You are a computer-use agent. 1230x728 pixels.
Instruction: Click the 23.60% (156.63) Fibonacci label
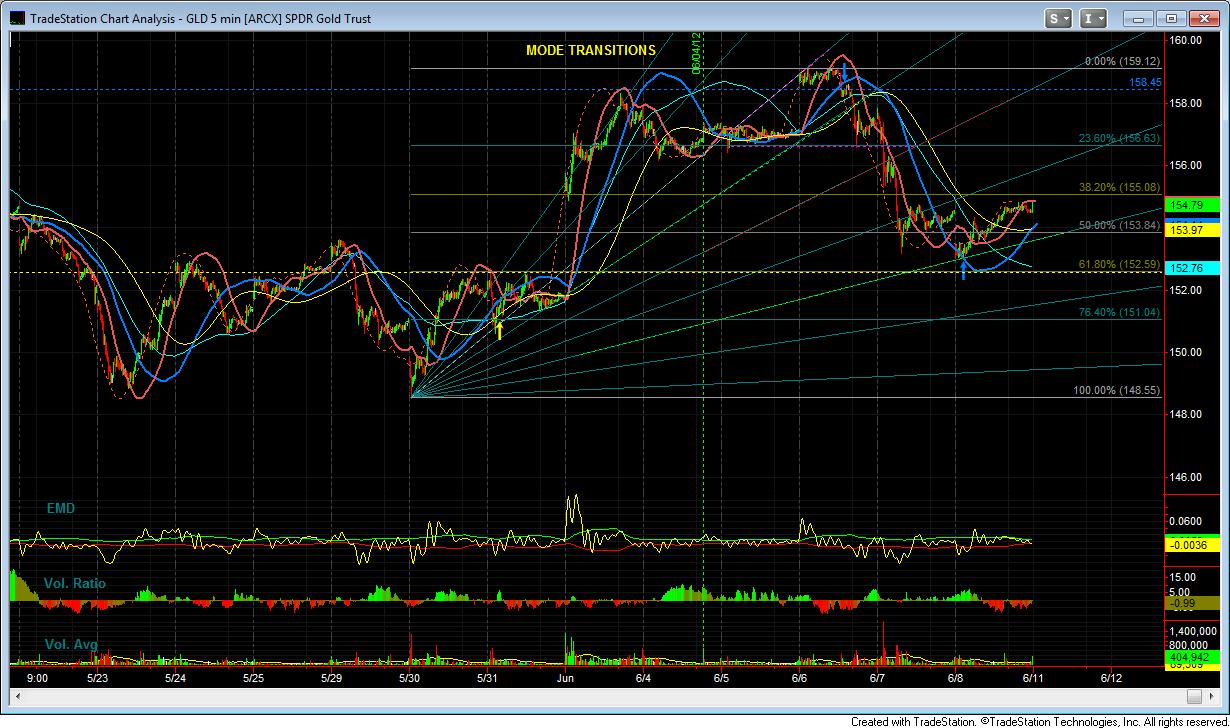[1119, 138]
